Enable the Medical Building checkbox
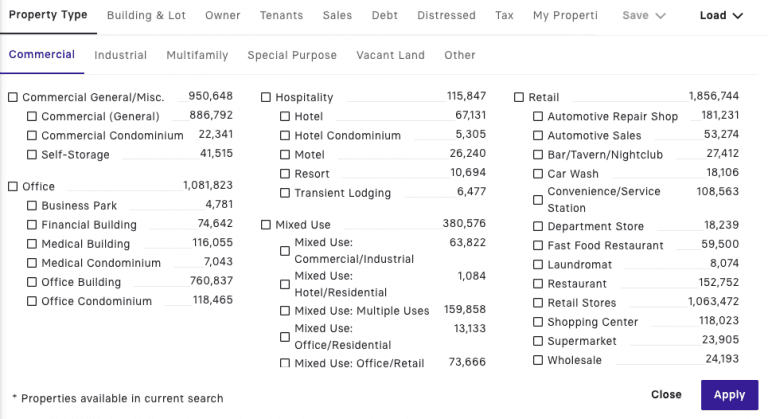 [x=32, y=244]
